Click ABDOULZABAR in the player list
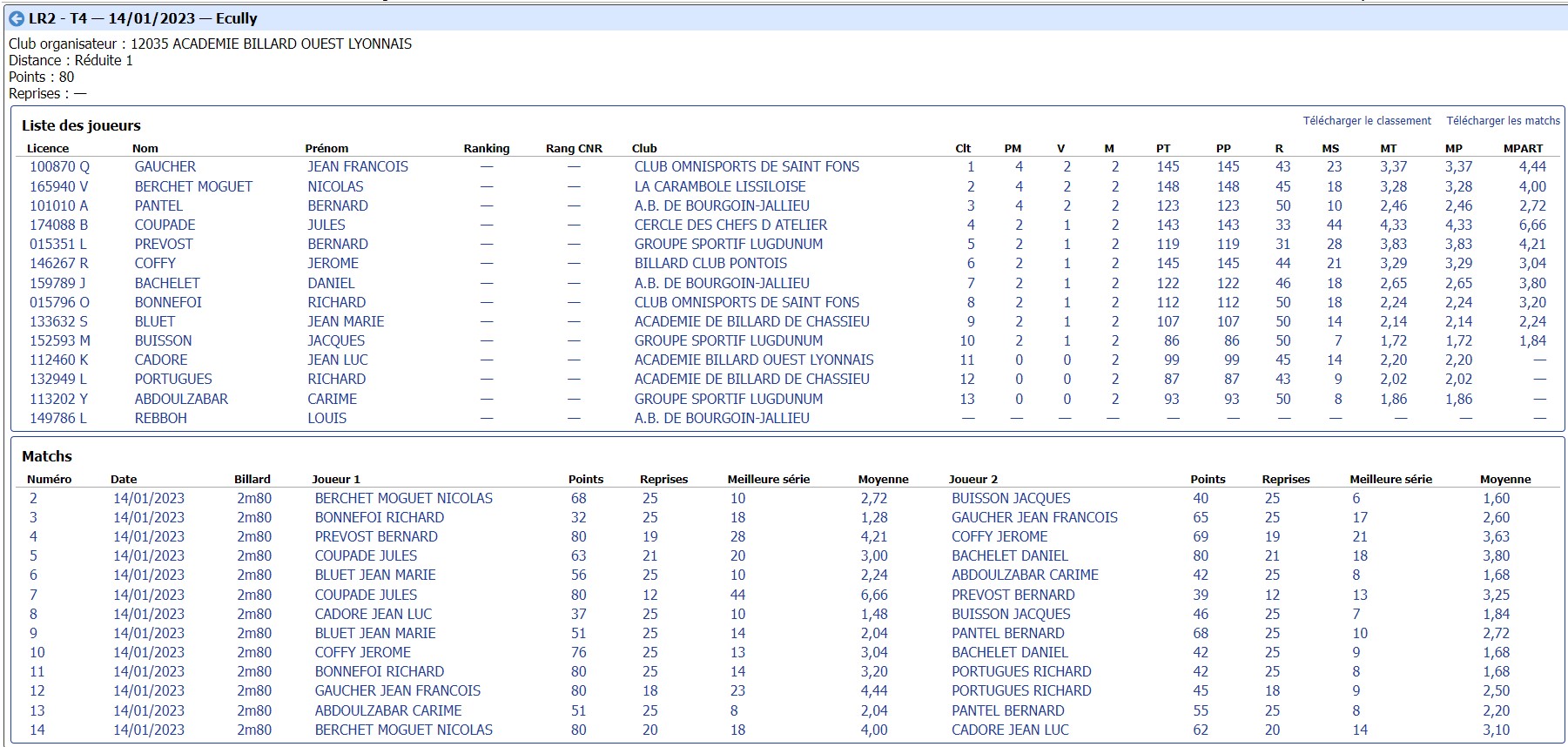 point(181,399)
